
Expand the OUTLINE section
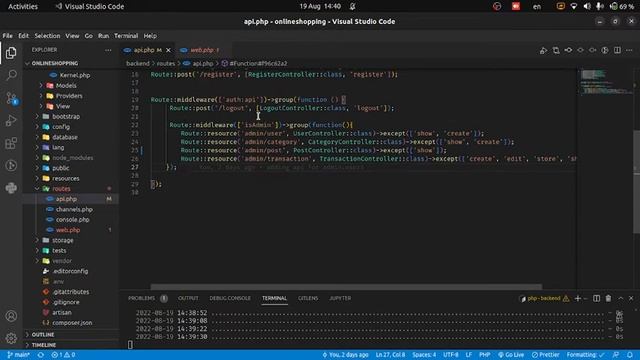43,335
